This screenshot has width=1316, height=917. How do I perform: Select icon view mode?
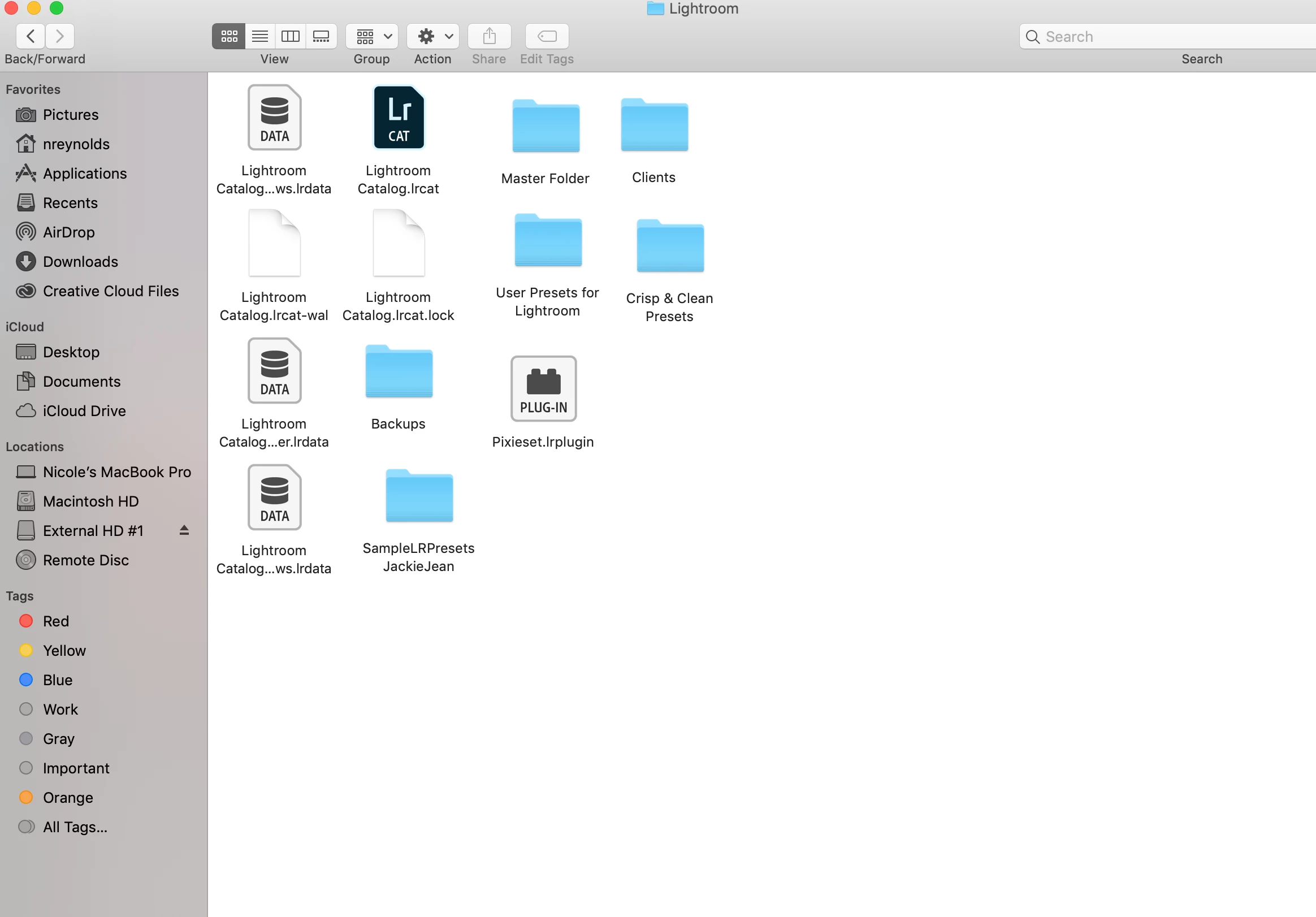[229, 37]
